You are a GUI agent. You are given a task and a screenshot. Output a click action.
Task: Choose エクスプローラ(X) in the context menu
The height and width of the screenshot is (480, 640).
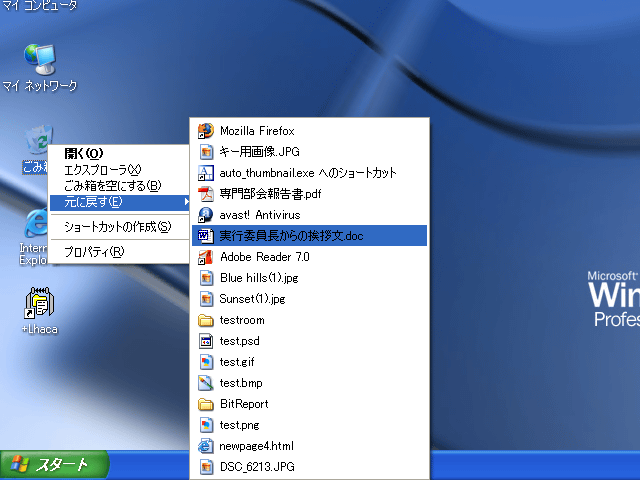tap(119, 170)
